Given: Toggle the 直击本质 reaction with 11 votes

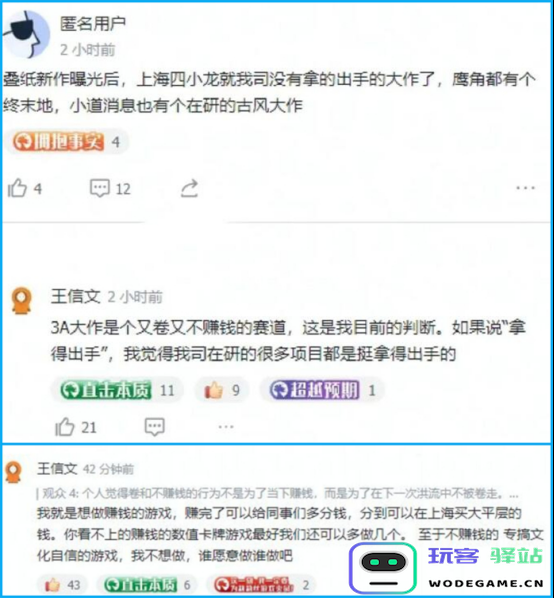Looking at the screenshot, I should [x=117, y=390].
